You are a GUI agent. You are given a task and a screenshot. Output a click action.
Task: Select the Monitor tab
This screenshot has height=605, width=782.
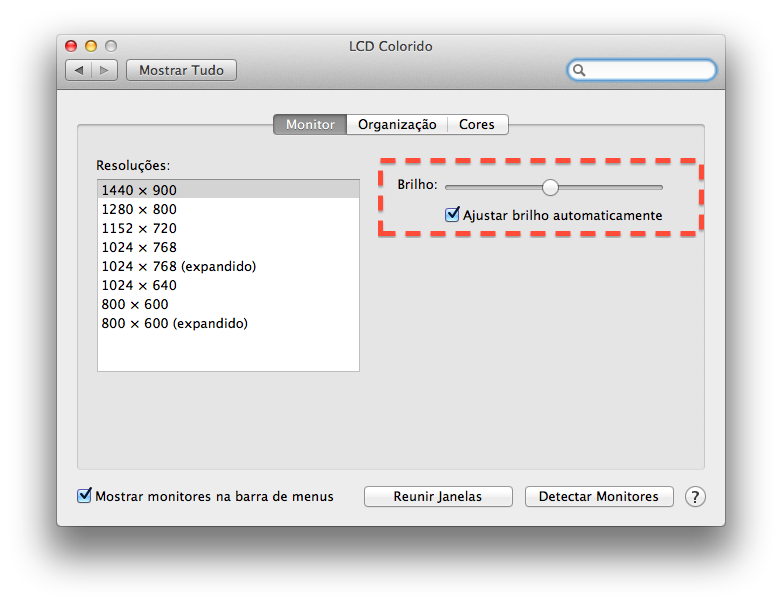(x=310, y=125)
